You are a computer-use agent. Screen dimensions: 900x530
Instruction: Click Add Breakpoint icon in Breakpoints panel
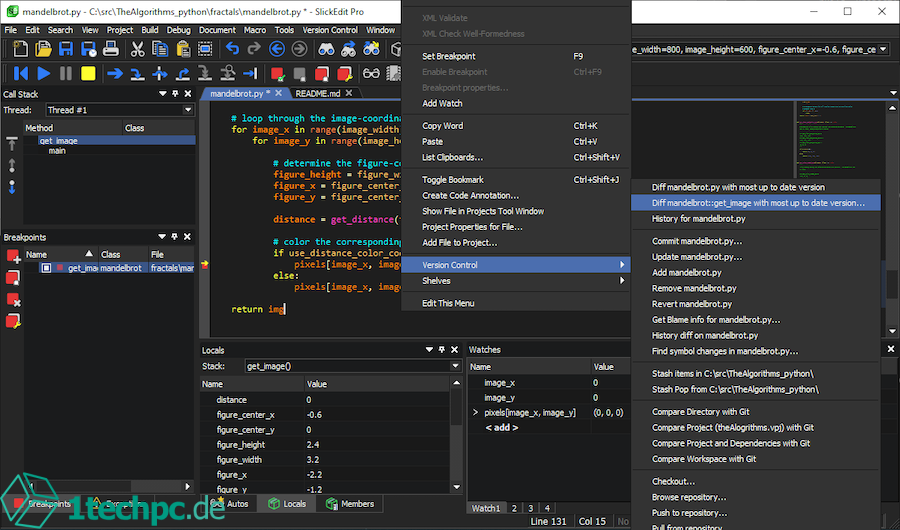coord(14,257)
